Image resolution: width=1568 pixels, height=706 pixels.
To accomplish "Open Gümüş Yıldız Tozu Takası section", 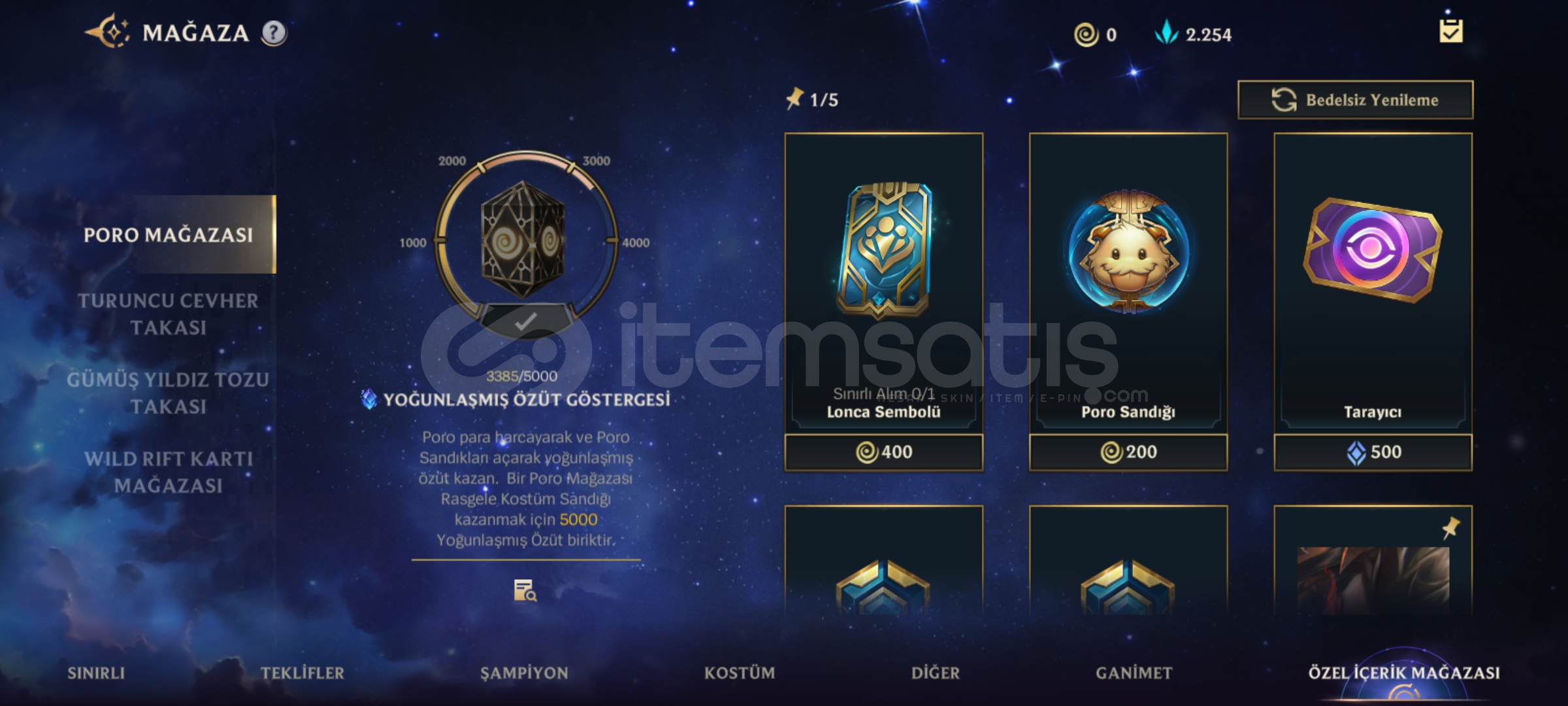I will click(168, 393).
